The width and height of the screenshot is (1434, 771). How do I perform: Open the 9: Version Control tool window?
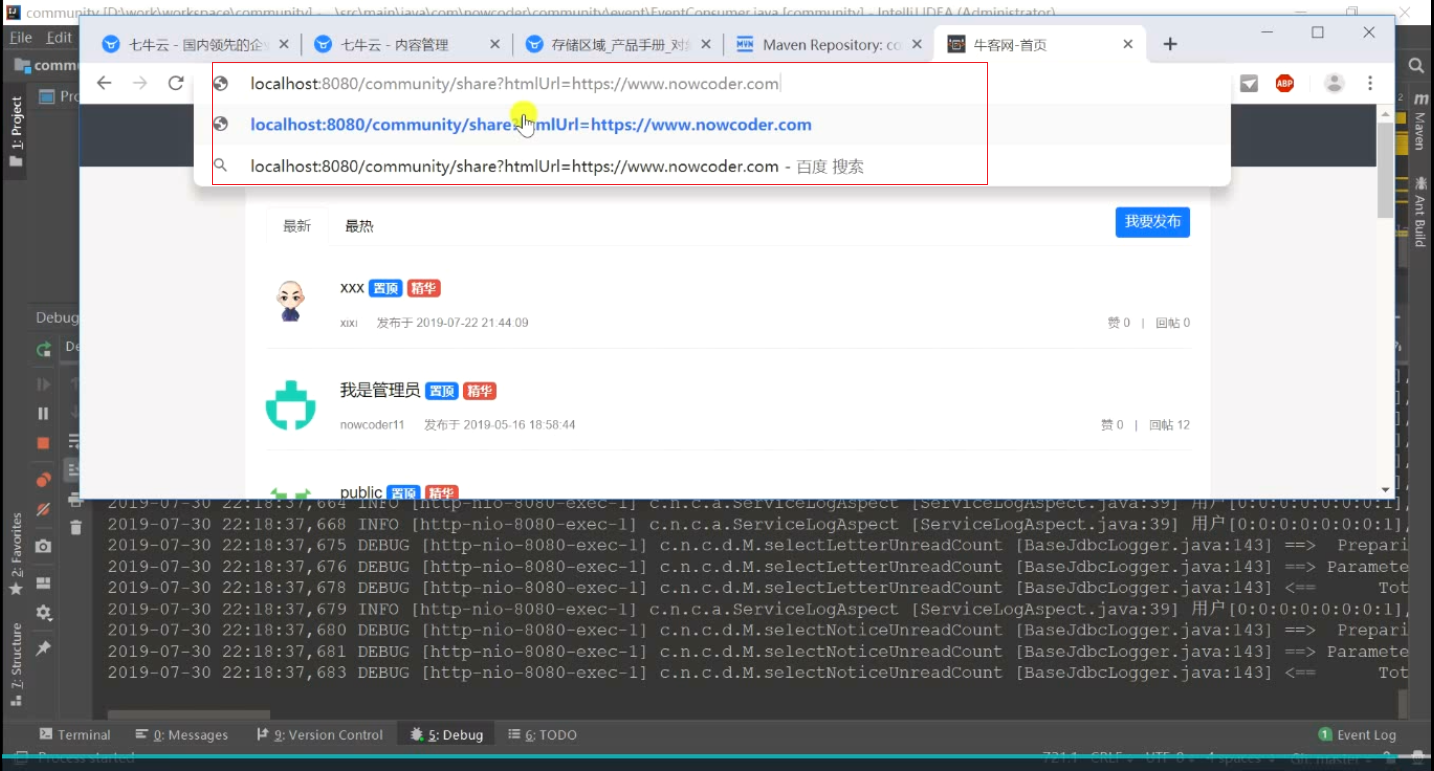[320, 735]
